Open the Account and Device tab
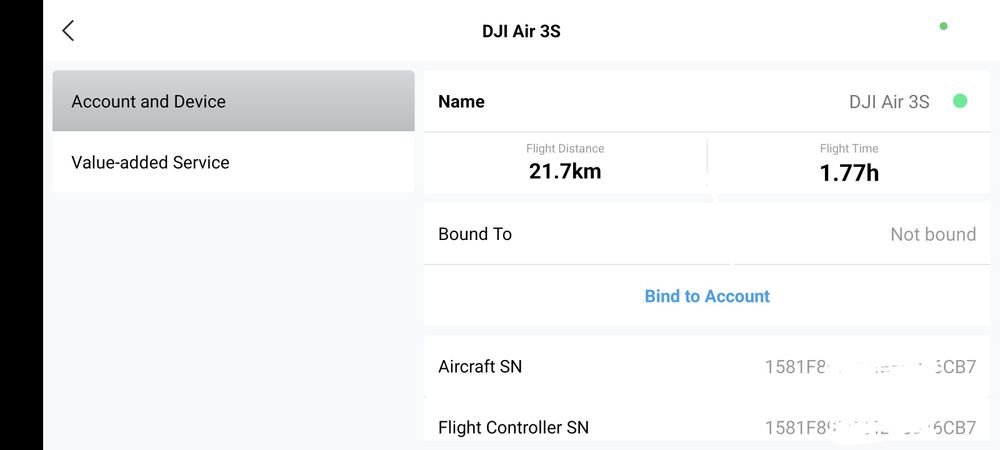 [x=233, y=101]
